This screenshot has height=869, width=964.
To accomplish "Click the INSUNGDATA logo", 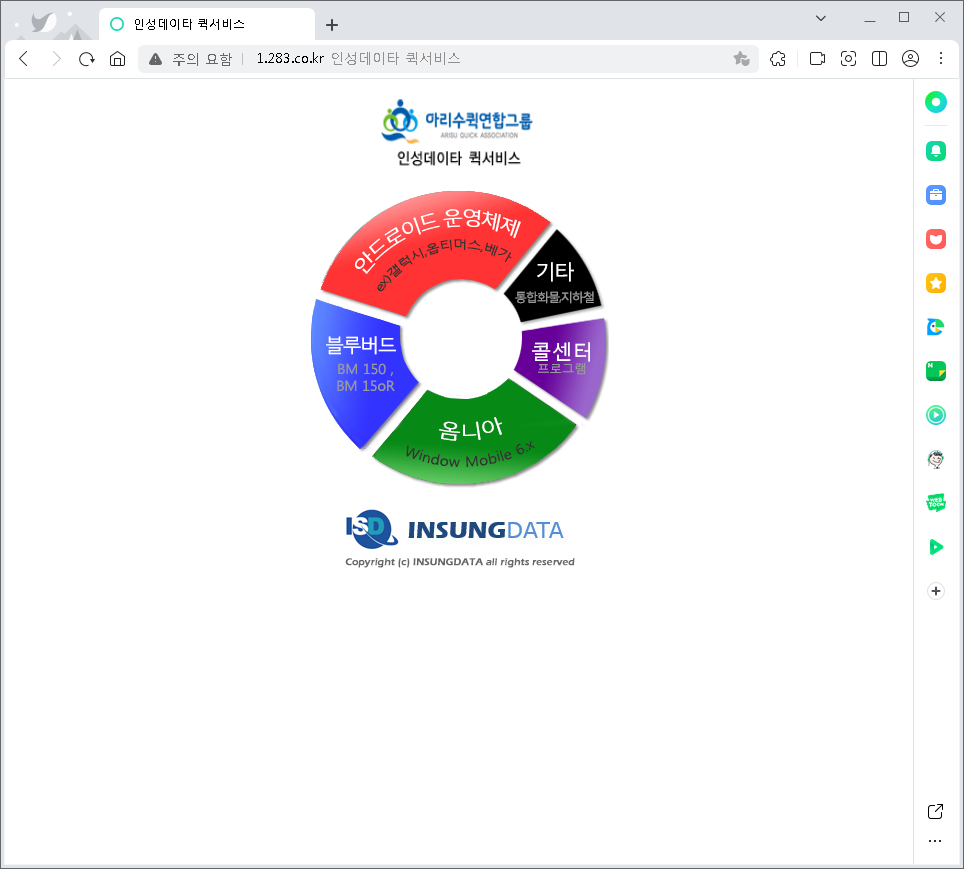I will pos(455,529).
